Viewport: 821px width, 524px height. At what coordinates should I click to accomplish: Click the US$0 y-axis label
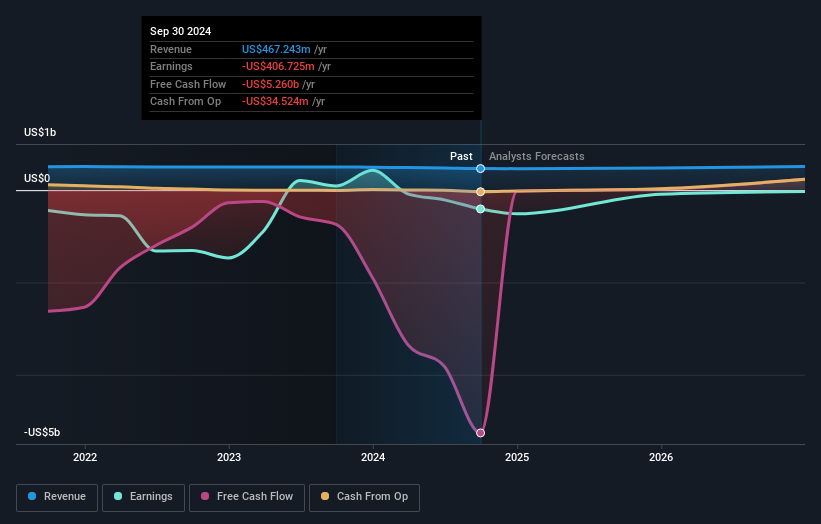[37, 179]
